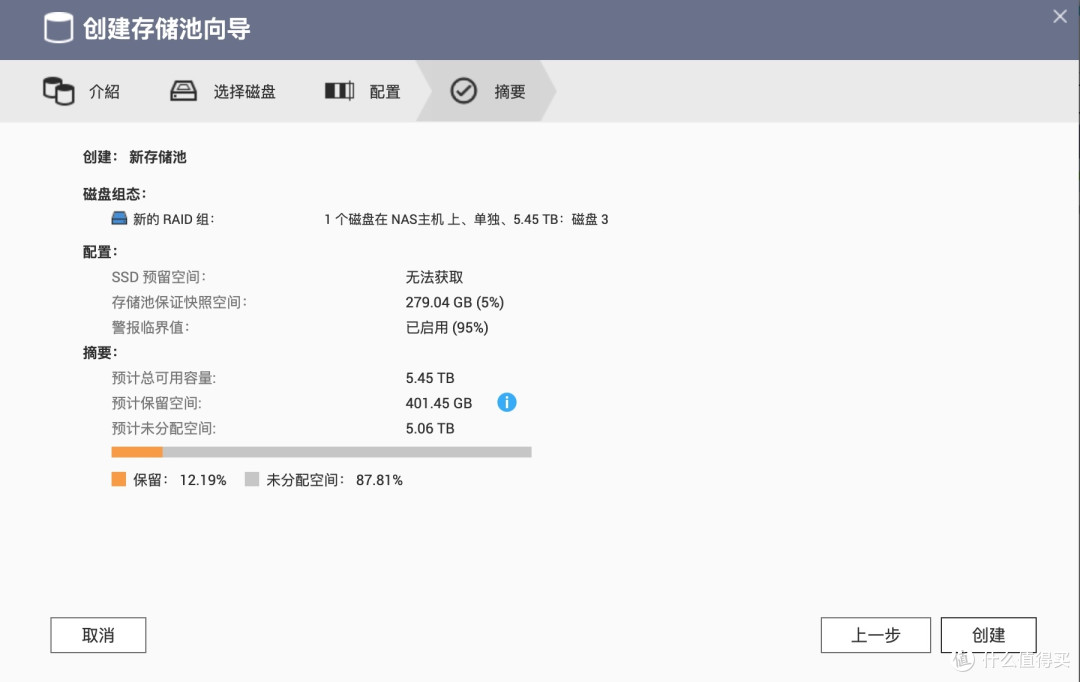Image resolution: width=1080 pixels, height=682 pixels.
Task: Click the storage pool icon in the title bar
Action: pyautogui.click(x=59, y=28)
